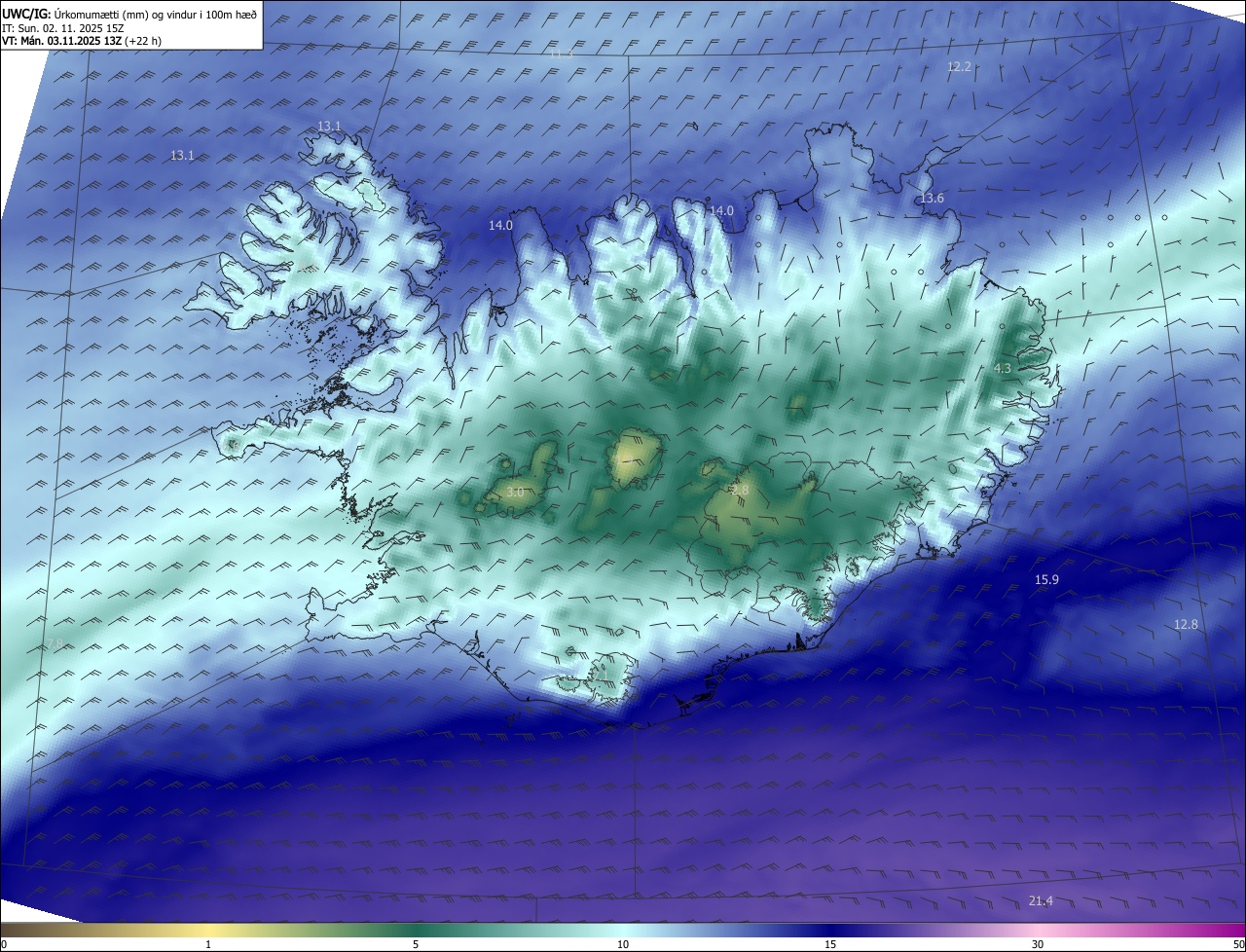Viewport: 1246px width, 952px height.
Task: Click the 'UWC/IG: Úrkomumætti (mm)' title line
Action: click(129, 14)
